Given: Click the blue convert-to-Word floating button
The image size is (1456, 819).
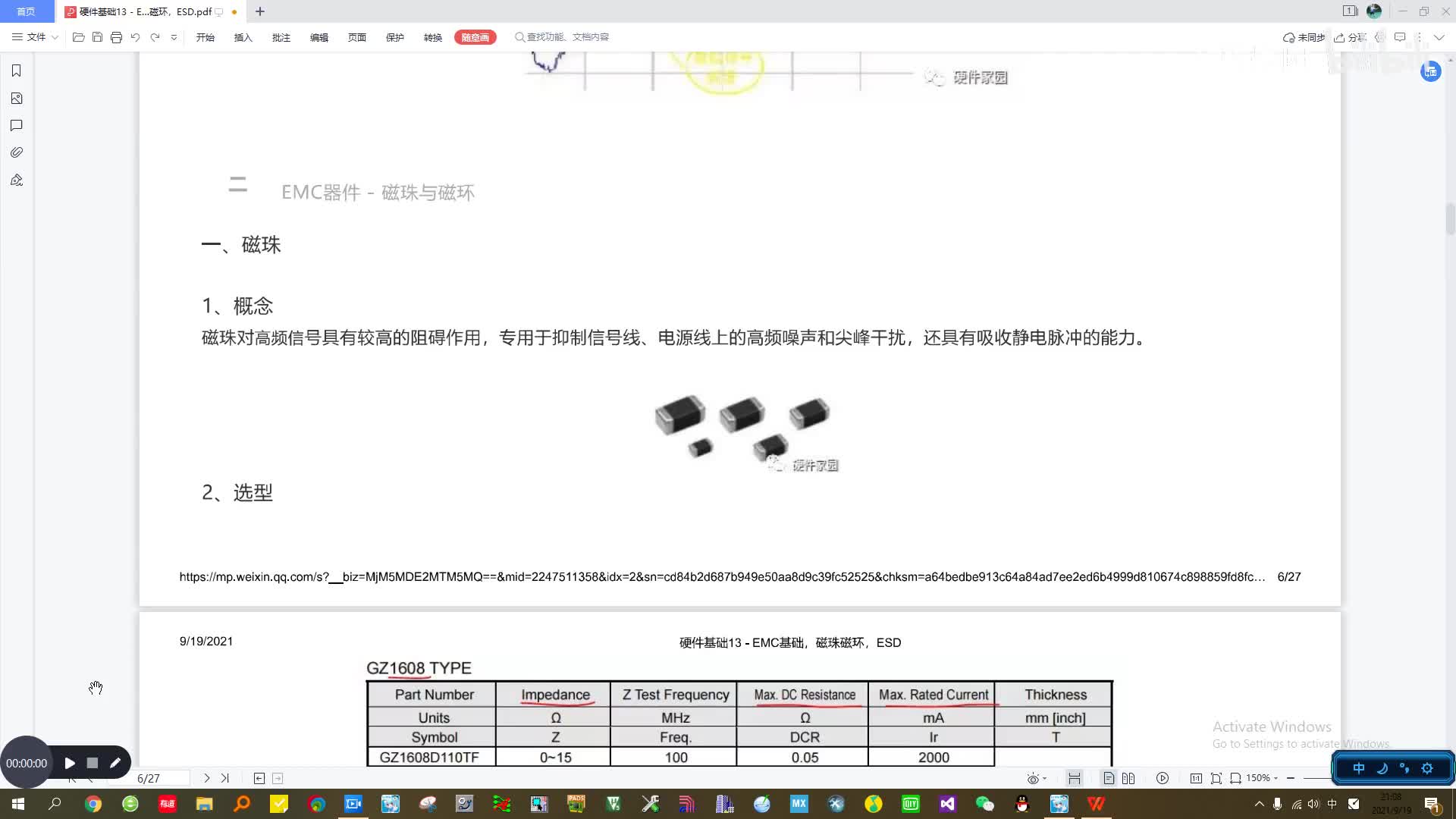Looking at the screenshot, I should point(1430,71).
